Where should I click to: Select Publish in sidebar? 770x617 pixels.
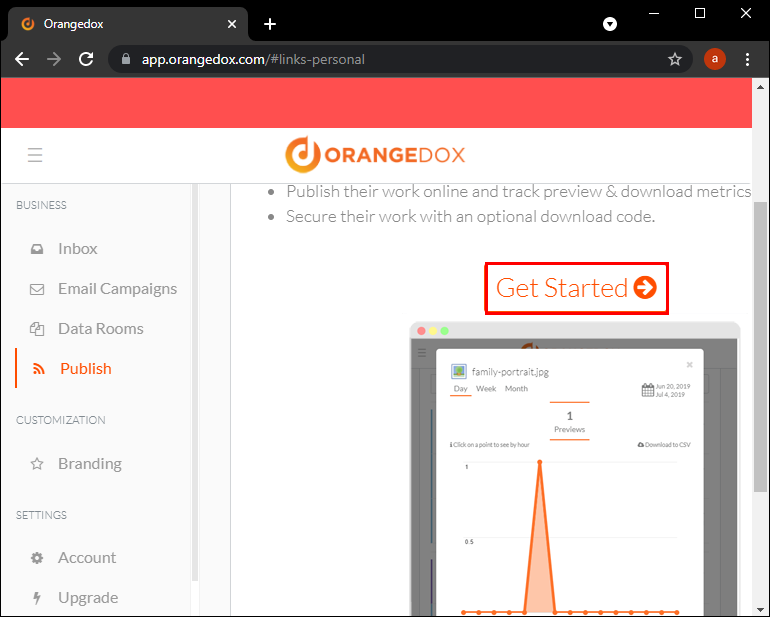coord(85,369)
